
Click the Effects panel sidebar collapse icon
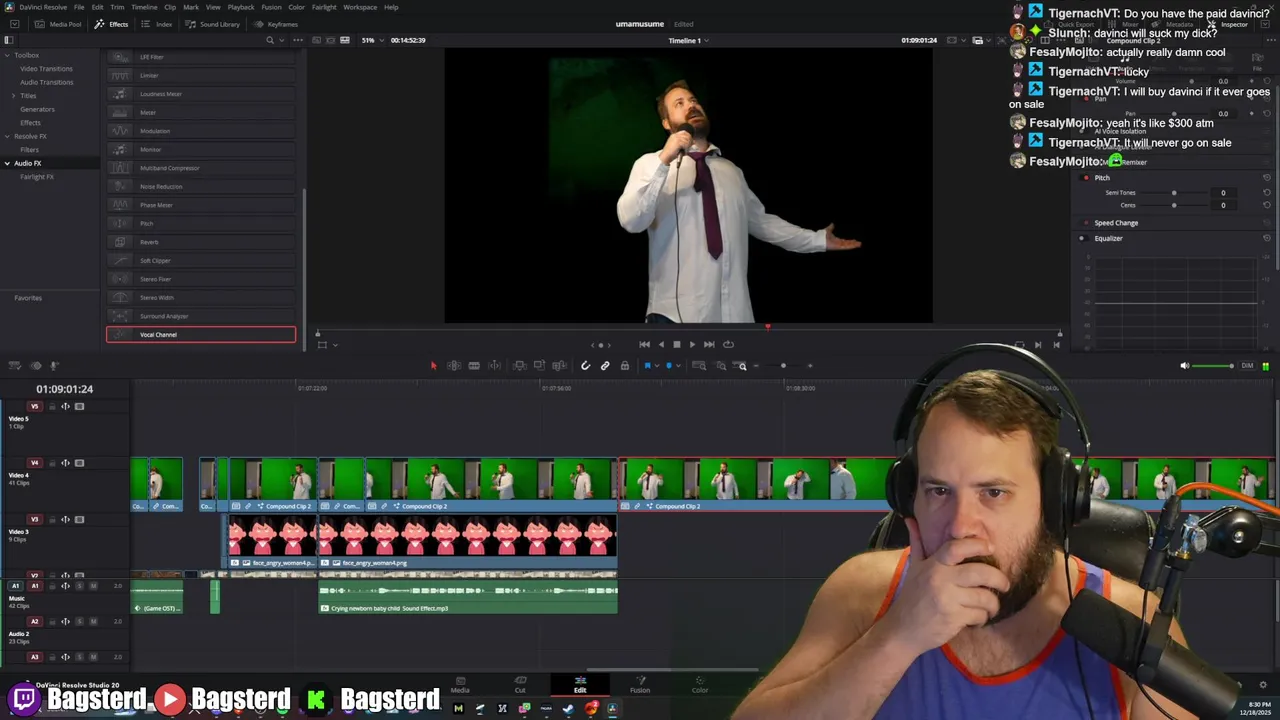[8, 40]
